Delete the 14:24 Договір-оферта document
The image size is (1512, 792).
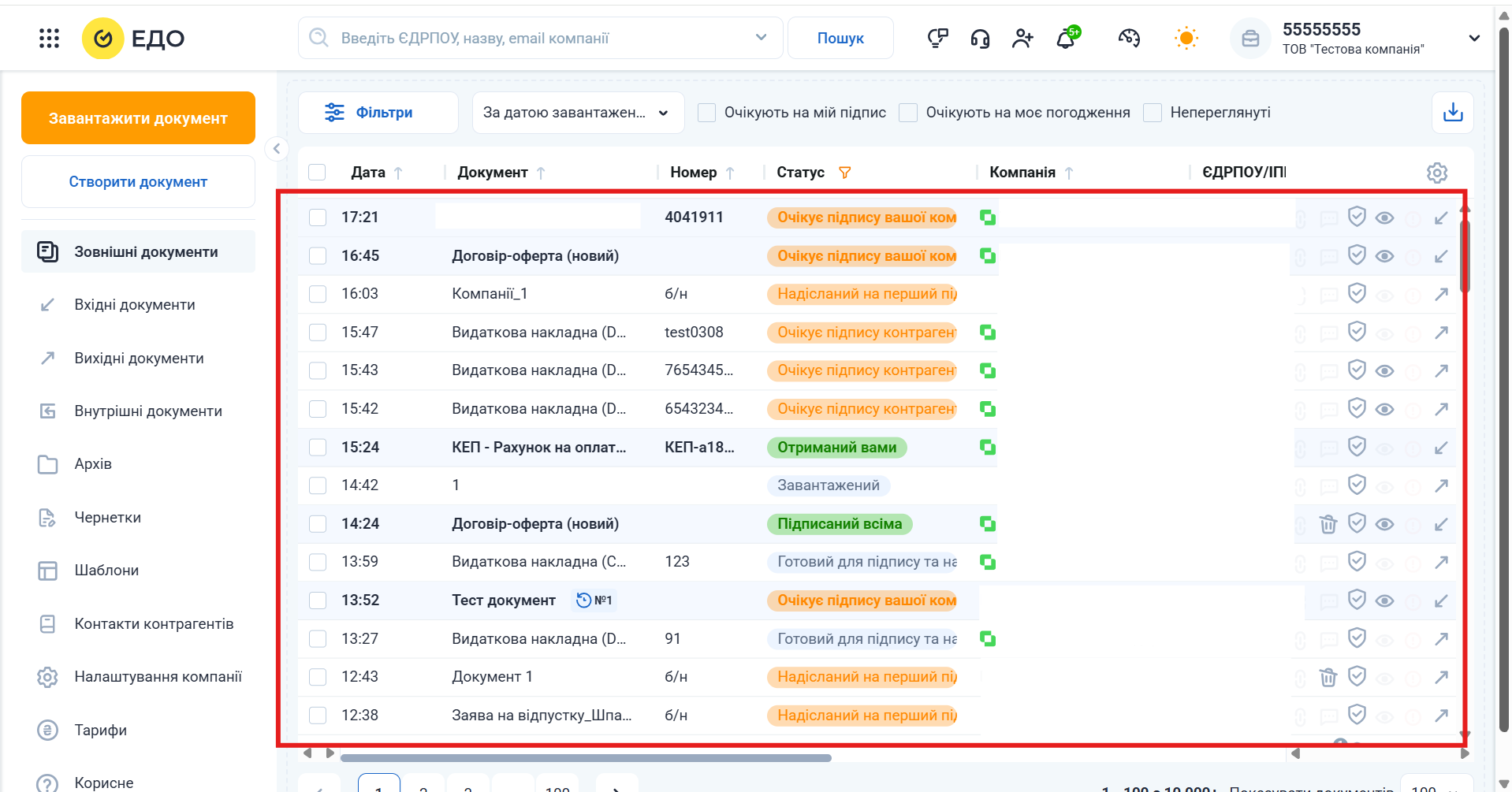pos(1328,524)
